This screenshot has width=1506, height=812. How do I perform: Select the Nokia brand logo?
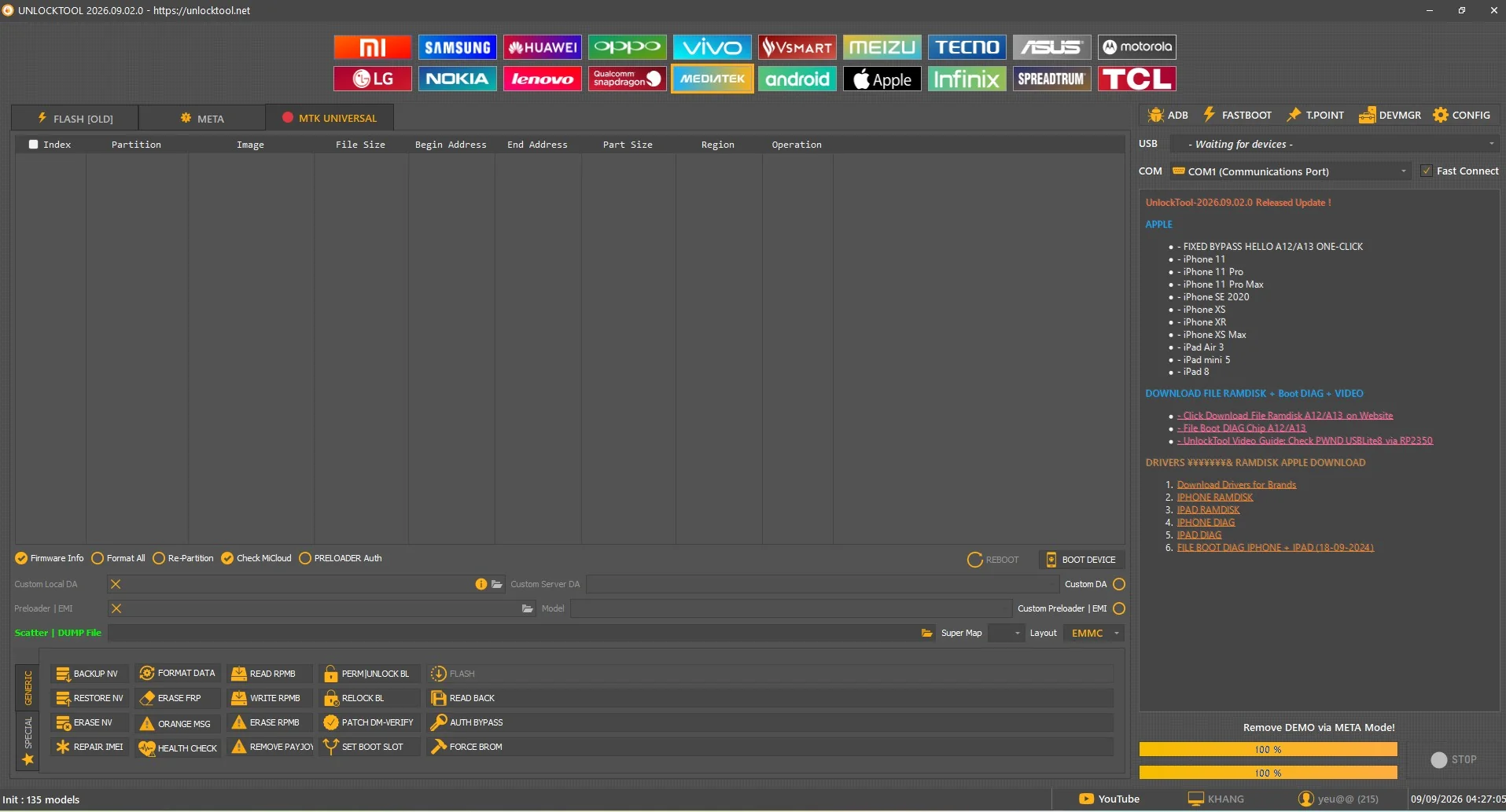[457, 79]
